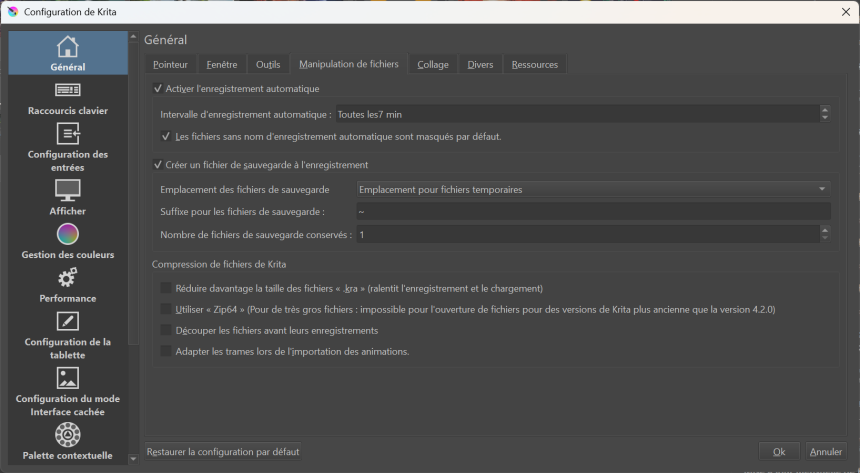
Task: Open the Général settings category icon
Action: tap(67, 47)
